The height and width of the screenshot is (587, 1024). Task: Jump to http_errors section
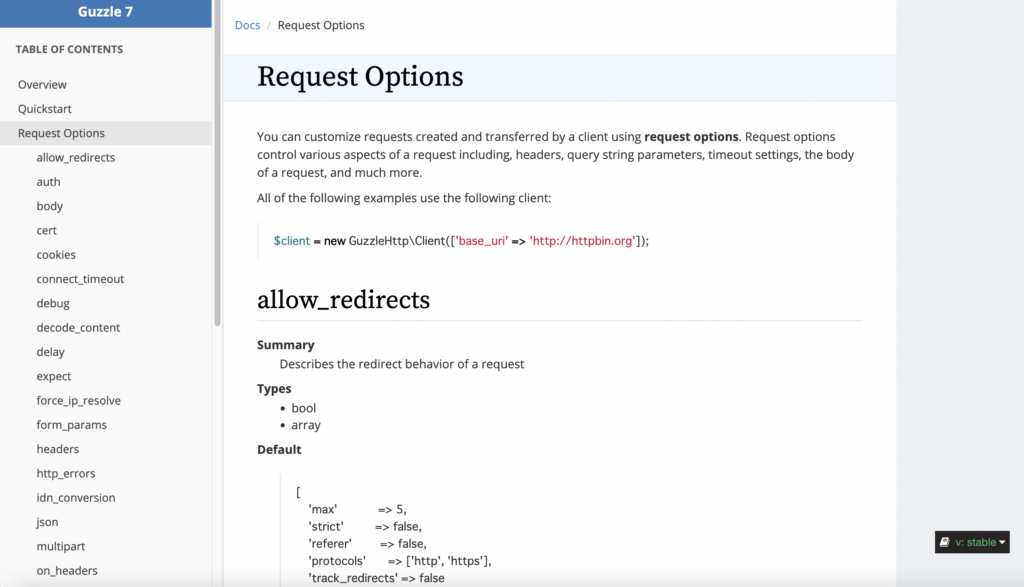[66, 473]
